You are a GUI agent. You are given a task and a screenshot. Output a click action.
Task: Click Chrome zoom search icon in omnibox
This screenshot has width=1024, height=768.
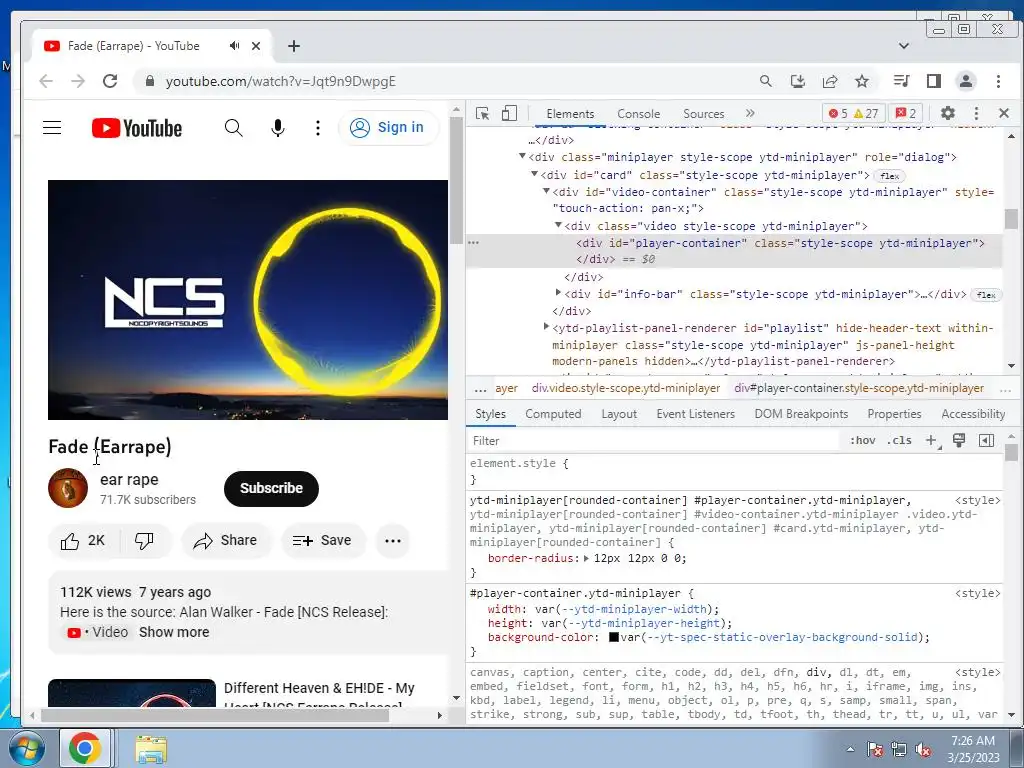765,81
